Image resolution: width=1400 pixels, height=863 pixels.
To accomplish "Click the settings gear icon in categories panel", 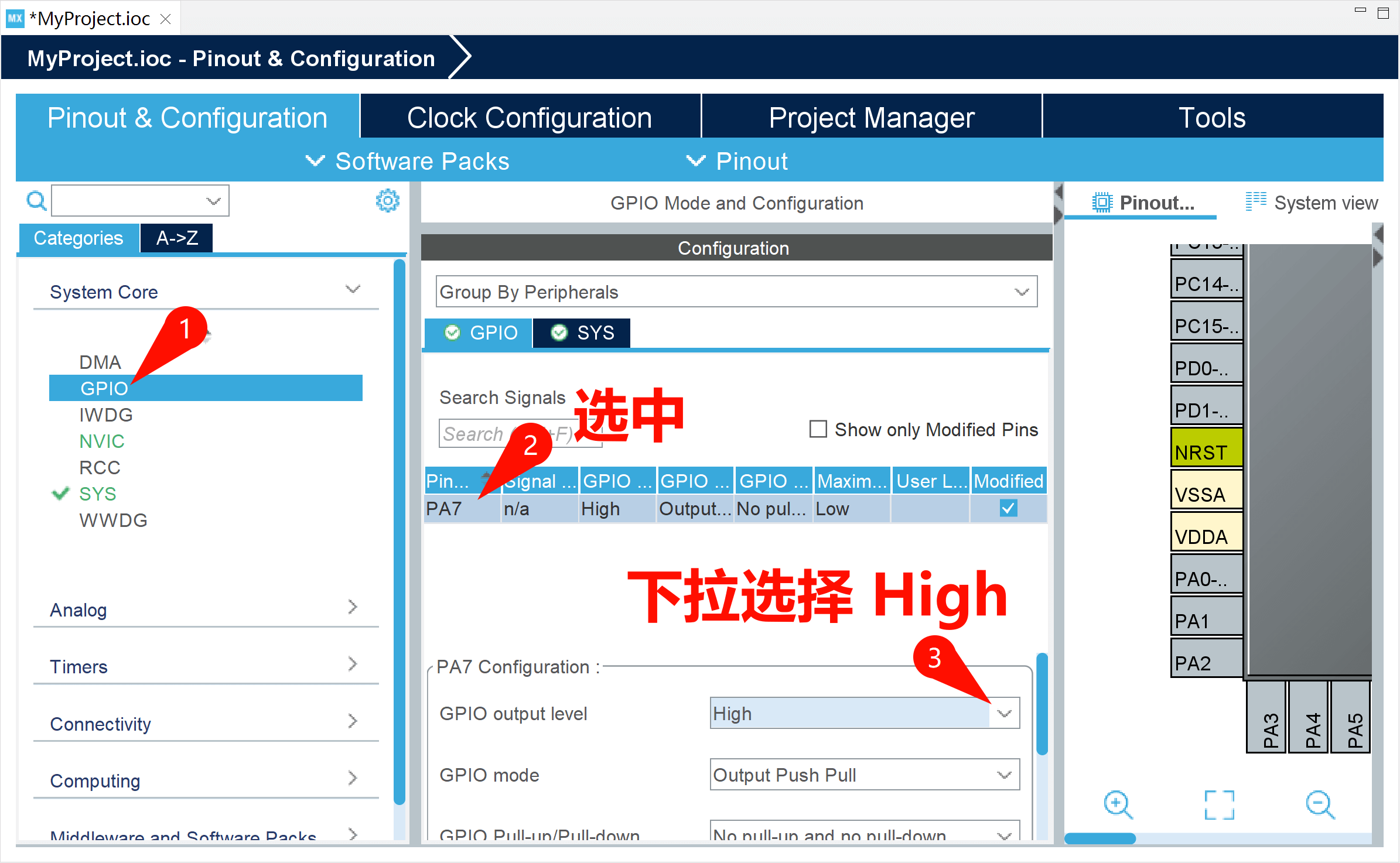I will (387, 201).
